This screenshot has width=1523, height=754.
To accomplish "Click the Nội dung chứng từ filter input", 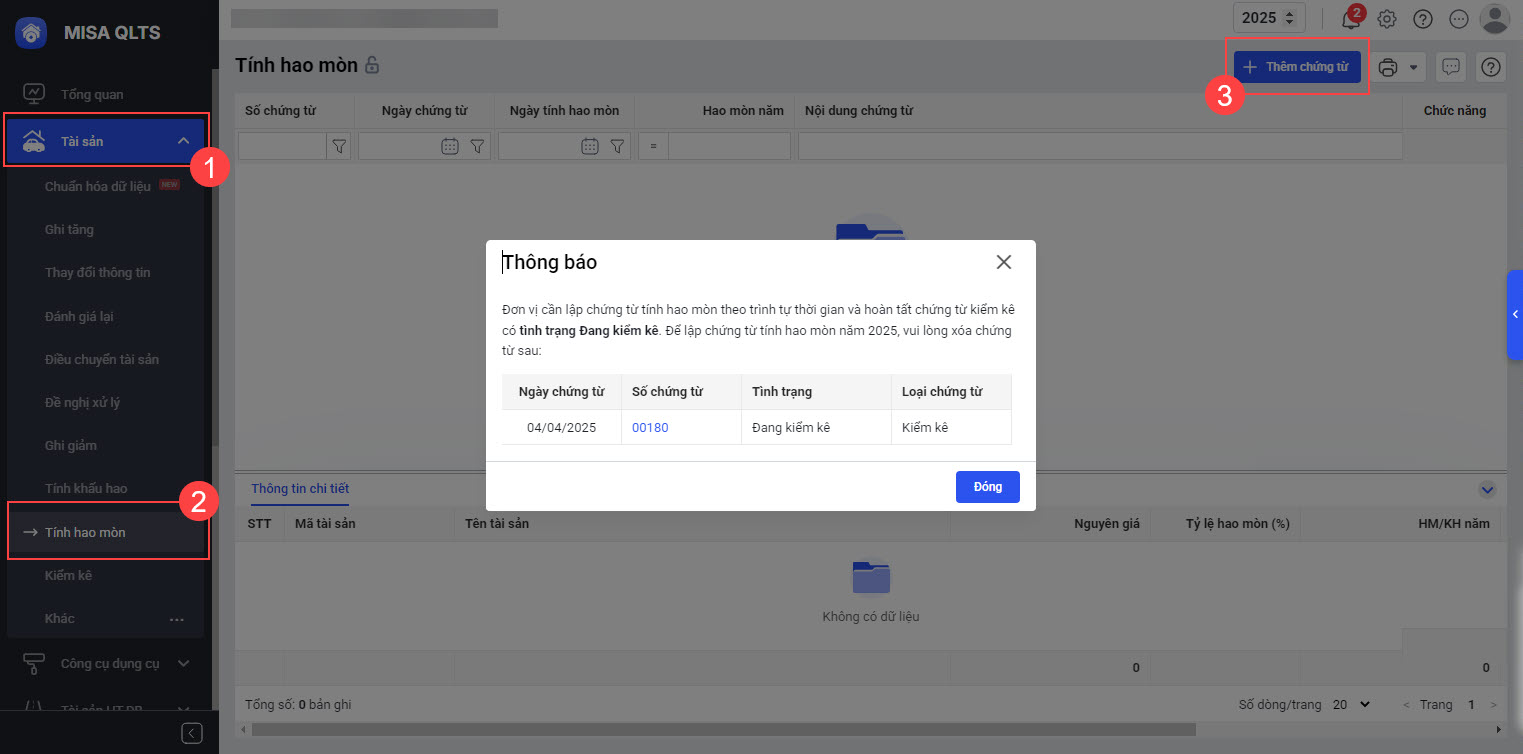I will 1100,147.
